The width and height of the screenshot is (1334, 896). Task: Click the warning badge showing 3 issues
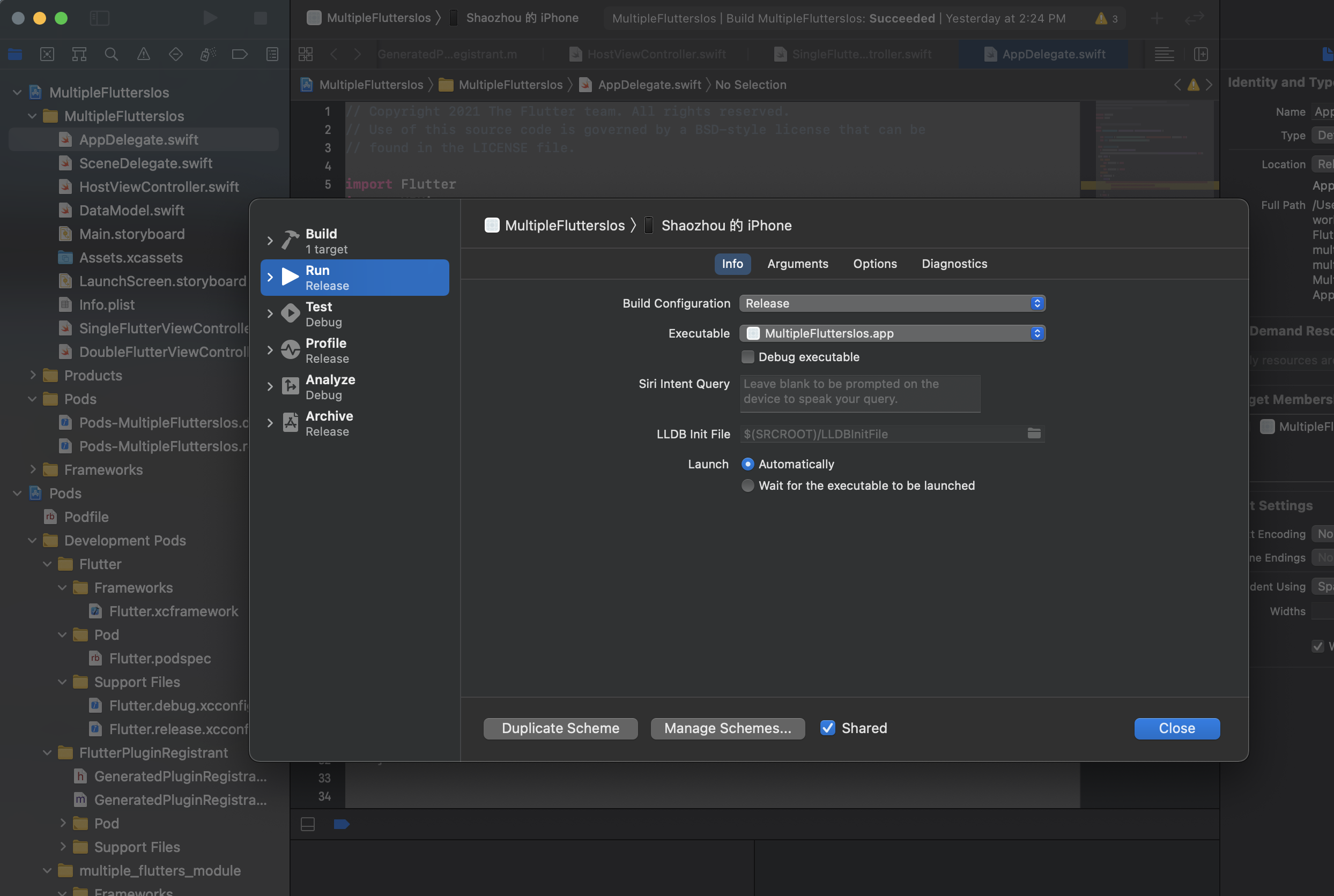click(1107, 18)
